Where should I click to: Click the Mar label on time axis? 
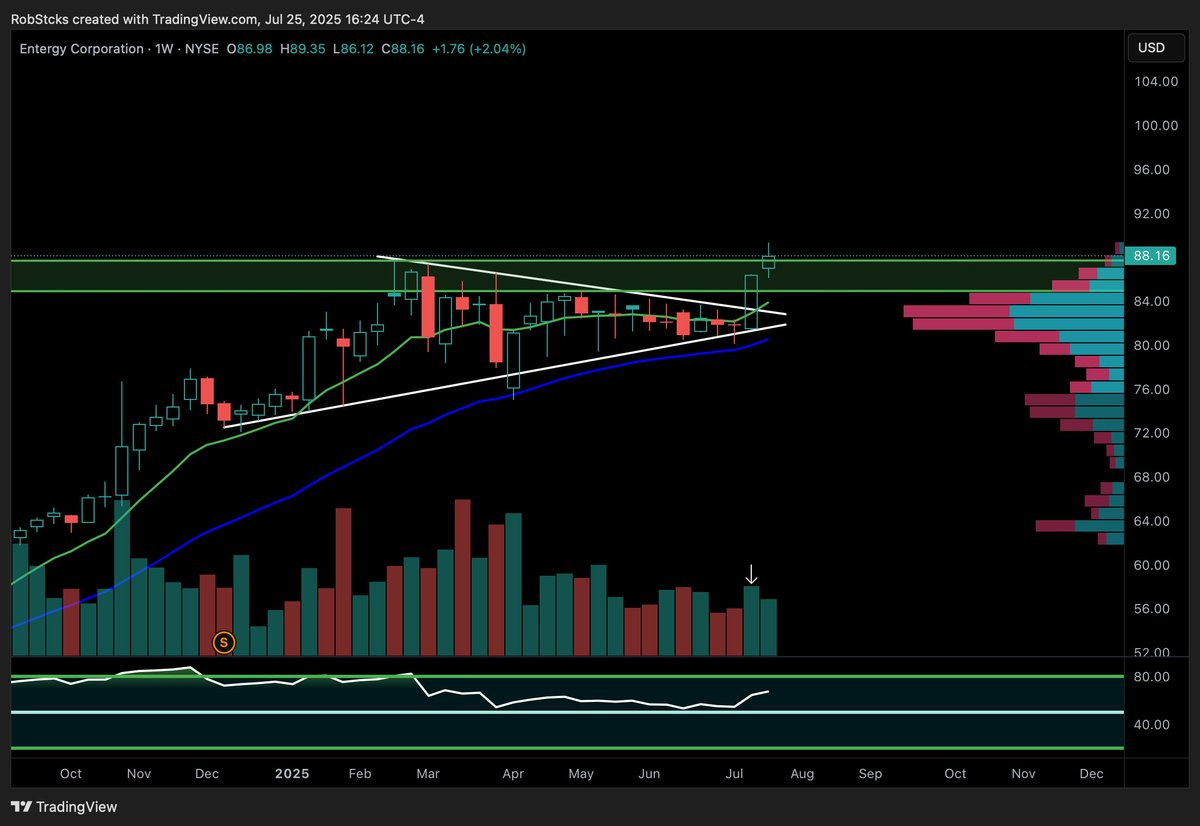point(428,774)
